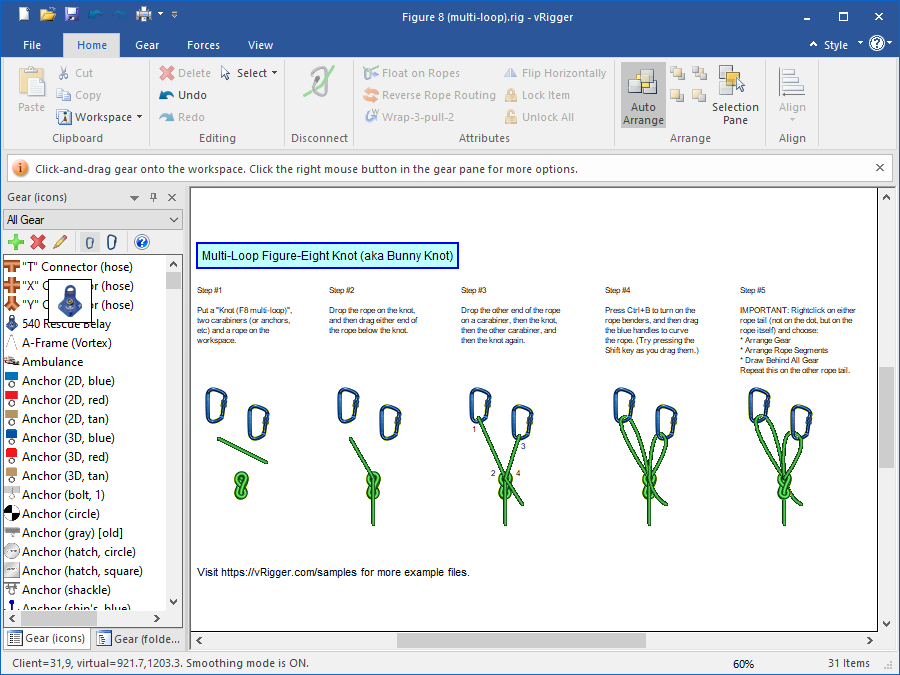This screenshot has width=900, height=675.
Task: Click the green plus add gear icon
Action: tap(15, 242)
